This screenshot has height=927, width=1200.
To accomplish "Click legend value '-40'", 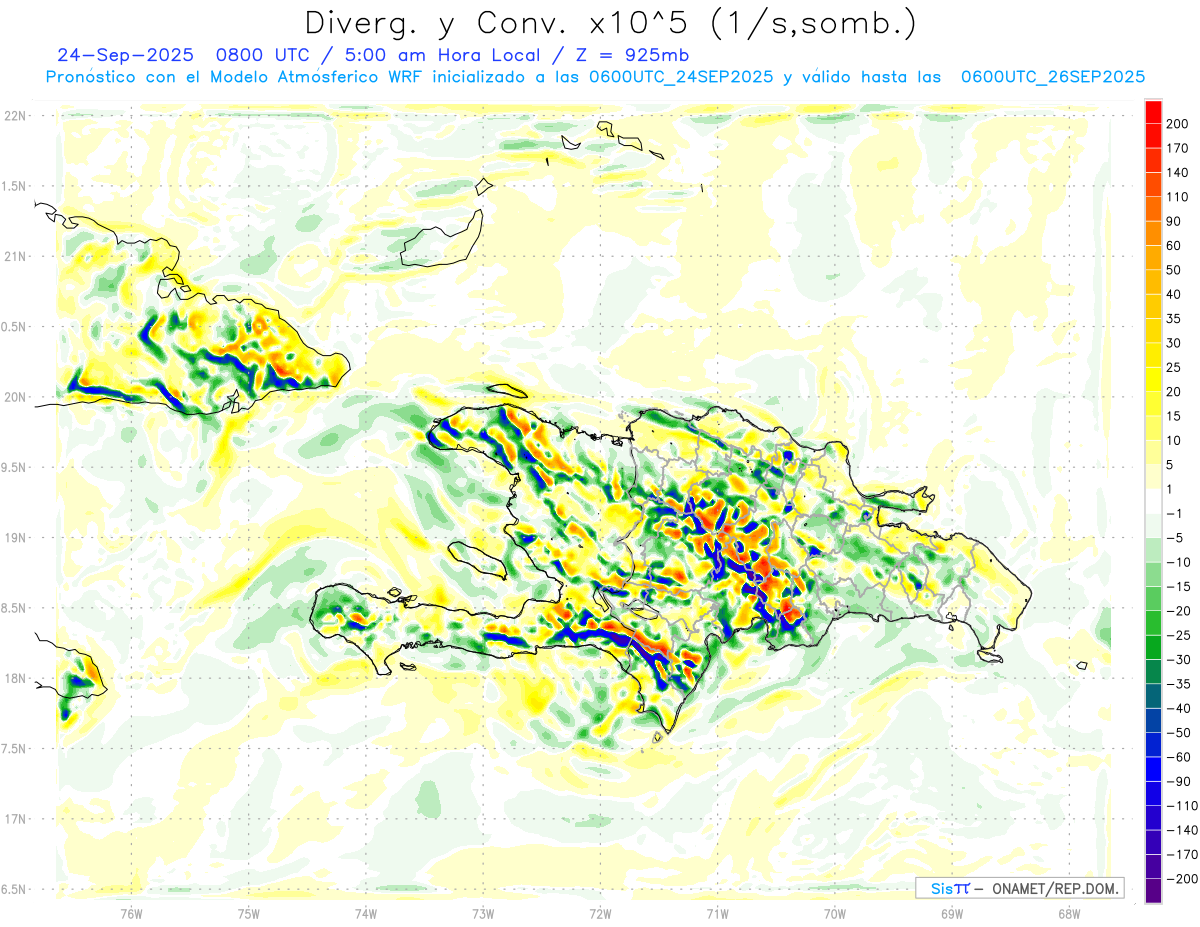I will [1178, 708].
